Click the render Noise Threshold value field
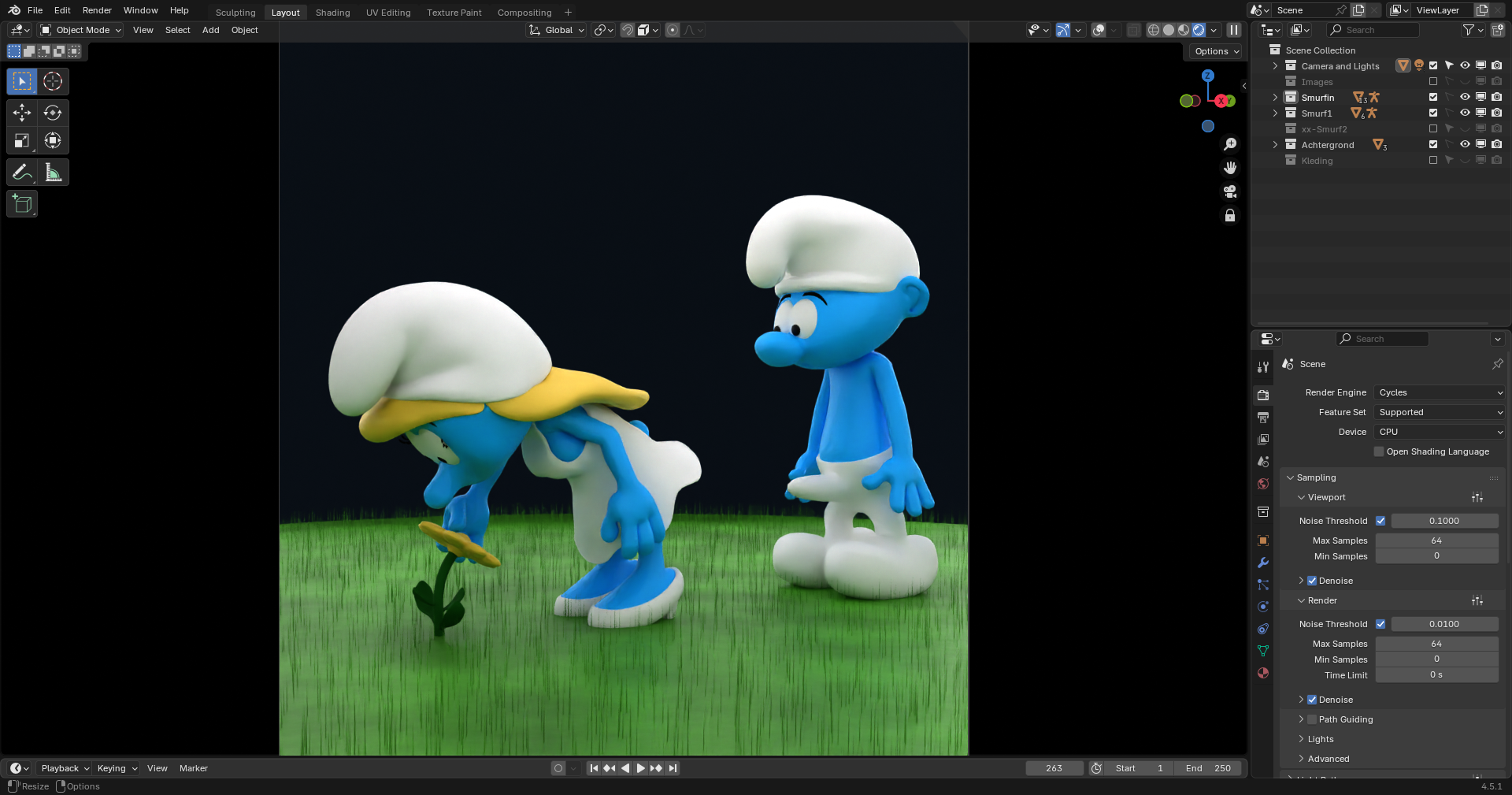Viewport: 1512px width, 795px height. point(1443,624)
